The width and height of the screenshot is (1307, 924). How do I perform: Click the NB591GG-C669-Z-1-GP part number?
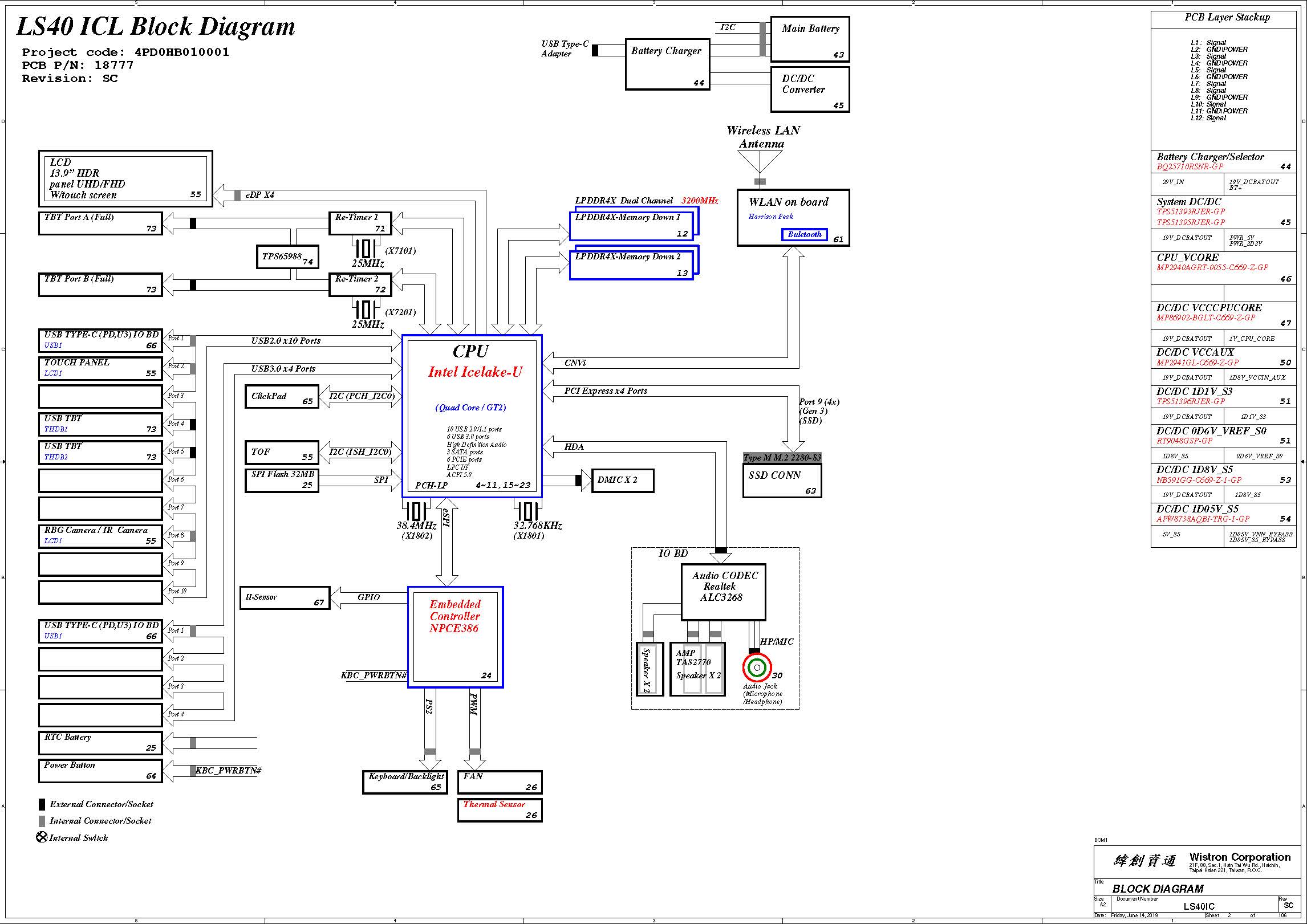click(1199, 480)
